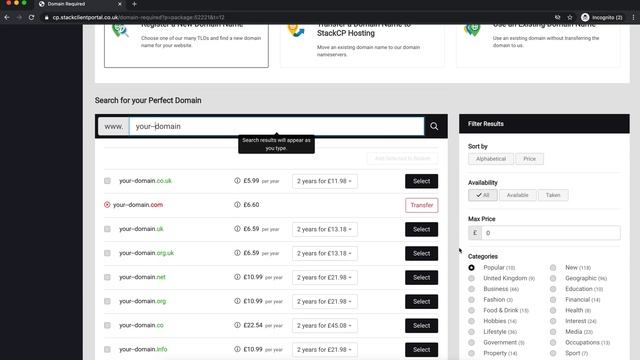
Task: Click the Max Price input field
Action: click(x=551, y=233)
